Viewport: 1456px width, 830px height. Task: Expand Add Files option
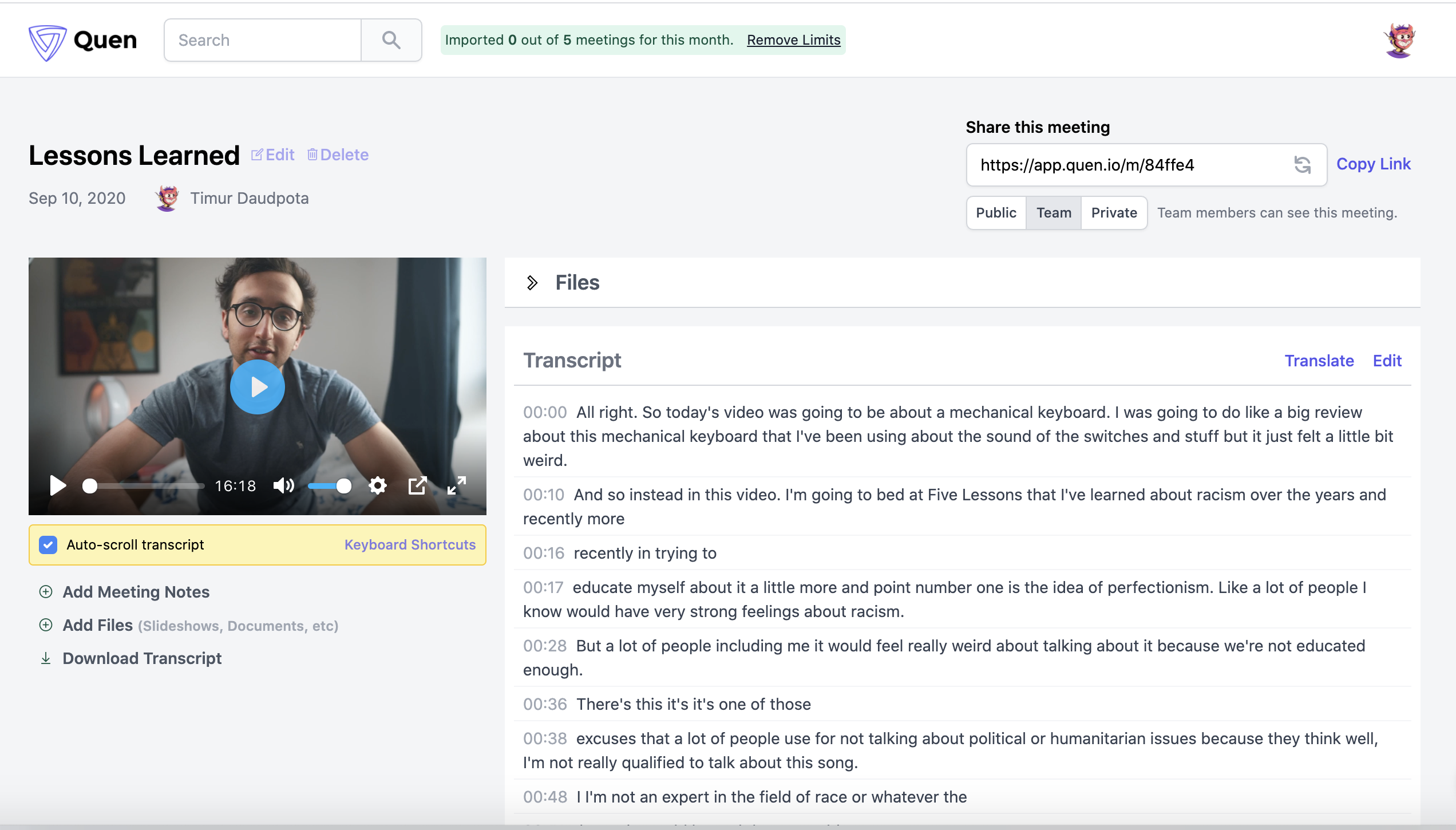(x=97, y=625)
